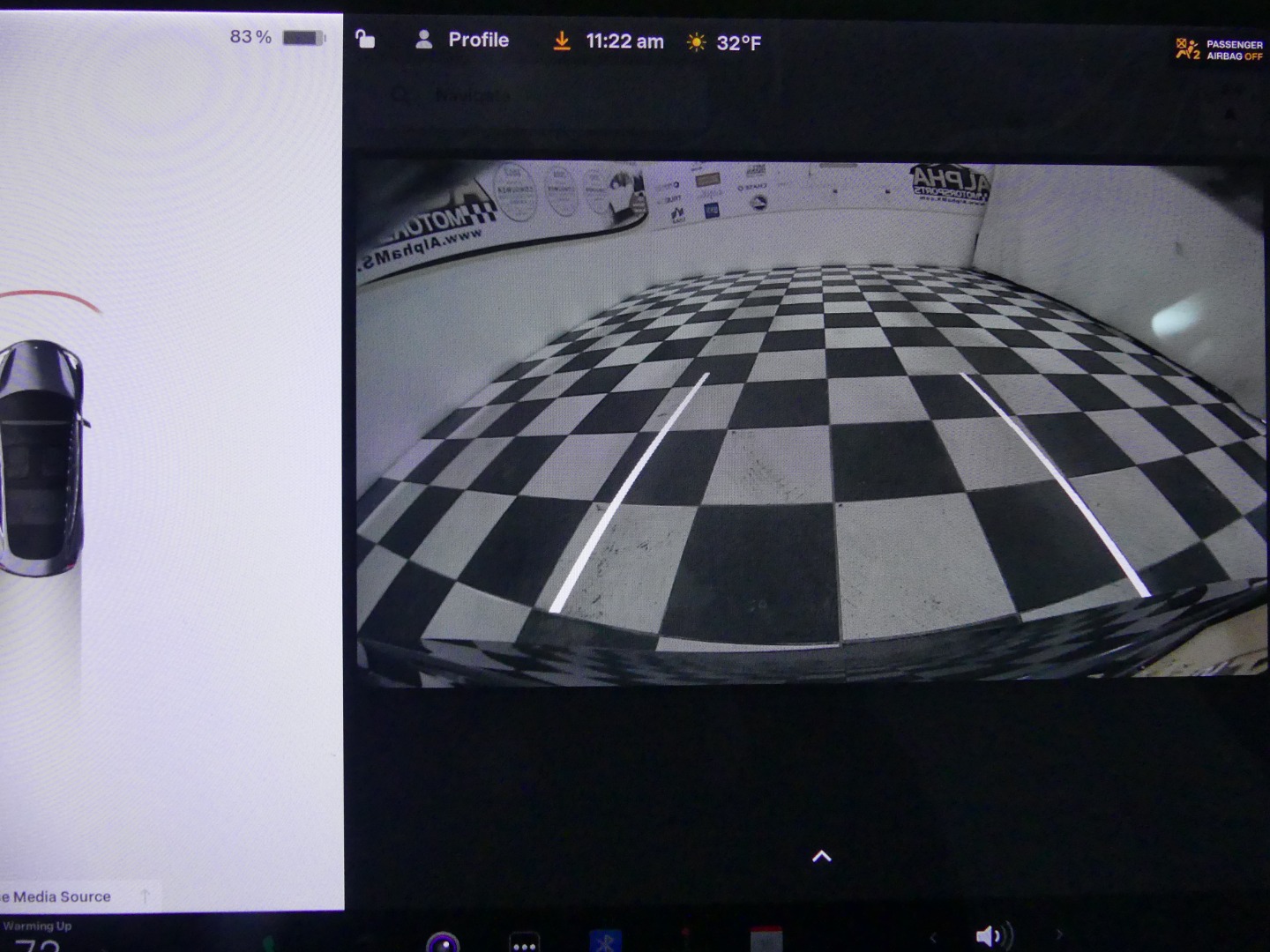The width and height of the screenshot is (1270, 952).
Task: Tap the sun weather icon
Action: point(696,42)
